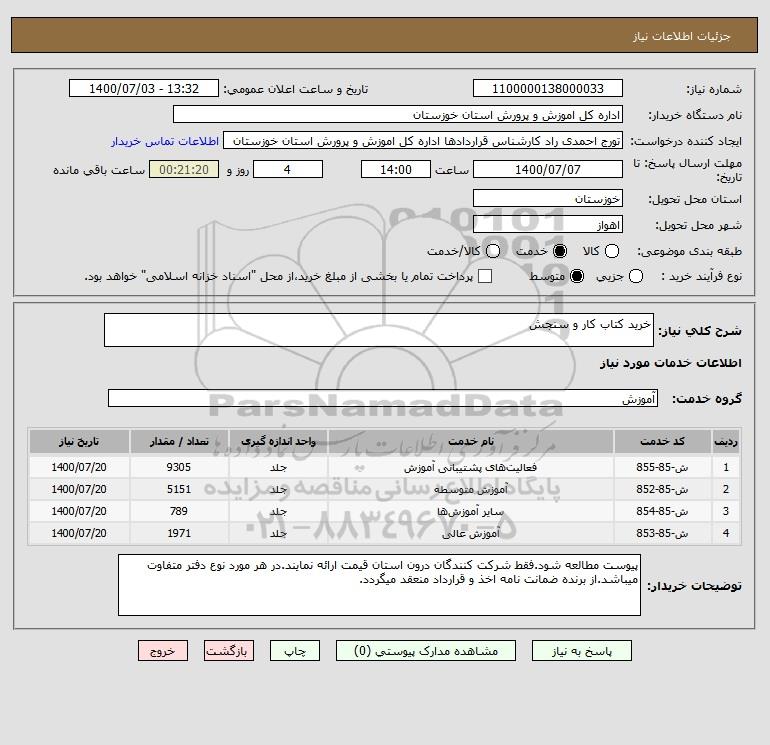Click service code ش-85-853
This screenshot has height=745, width=770.
[x=662, y=533]
